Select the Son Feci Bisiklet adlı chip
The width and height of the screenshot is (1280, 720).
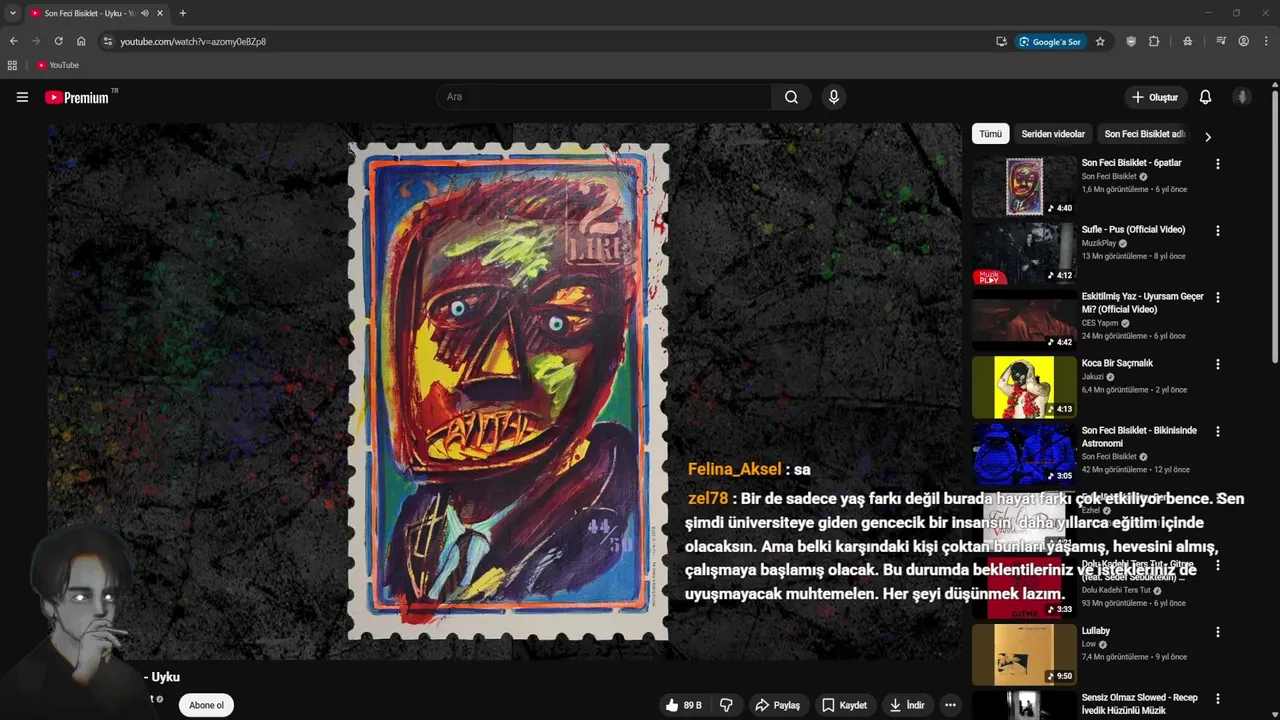coord(1145,134)
